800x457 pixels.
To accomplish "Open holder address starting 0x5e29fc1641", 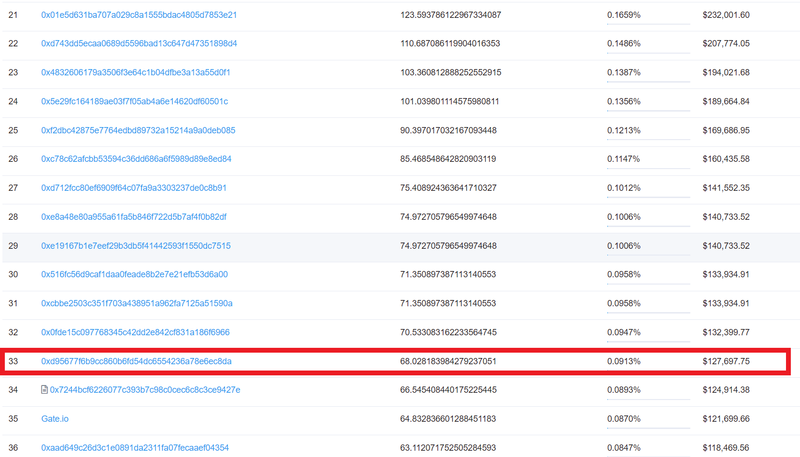I will click(x=135, y=101).
